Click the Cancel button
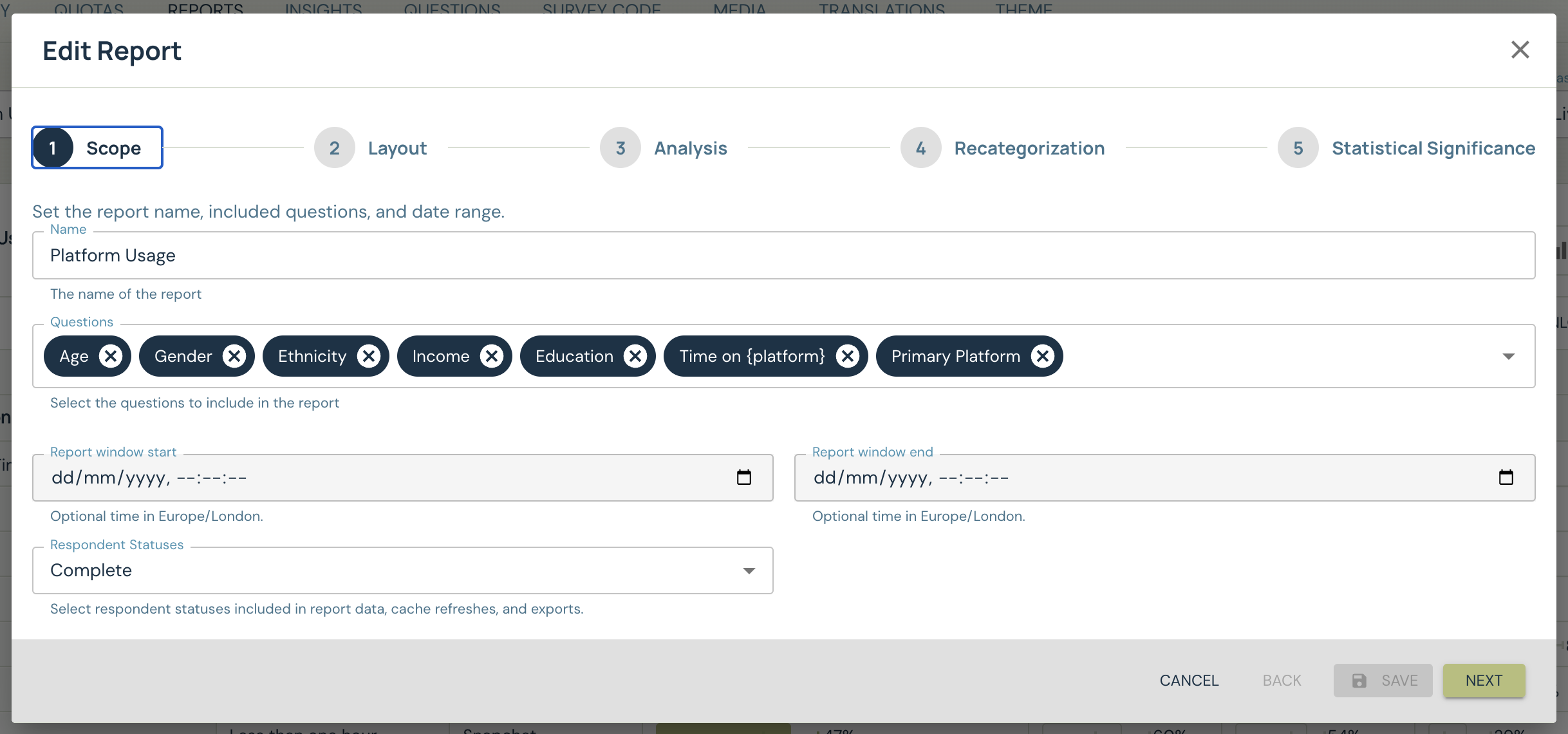This screenshot has height=734, width=1568. pos(1189,681)
